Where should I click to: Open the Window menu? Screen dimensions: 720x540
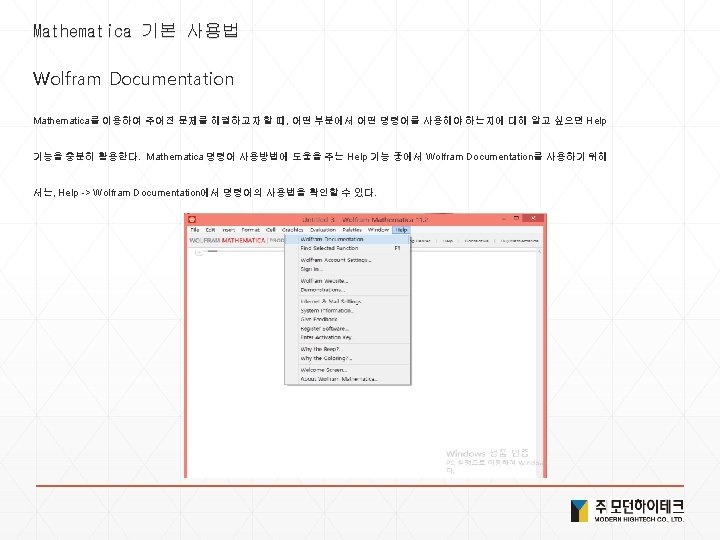coord(378,230)
